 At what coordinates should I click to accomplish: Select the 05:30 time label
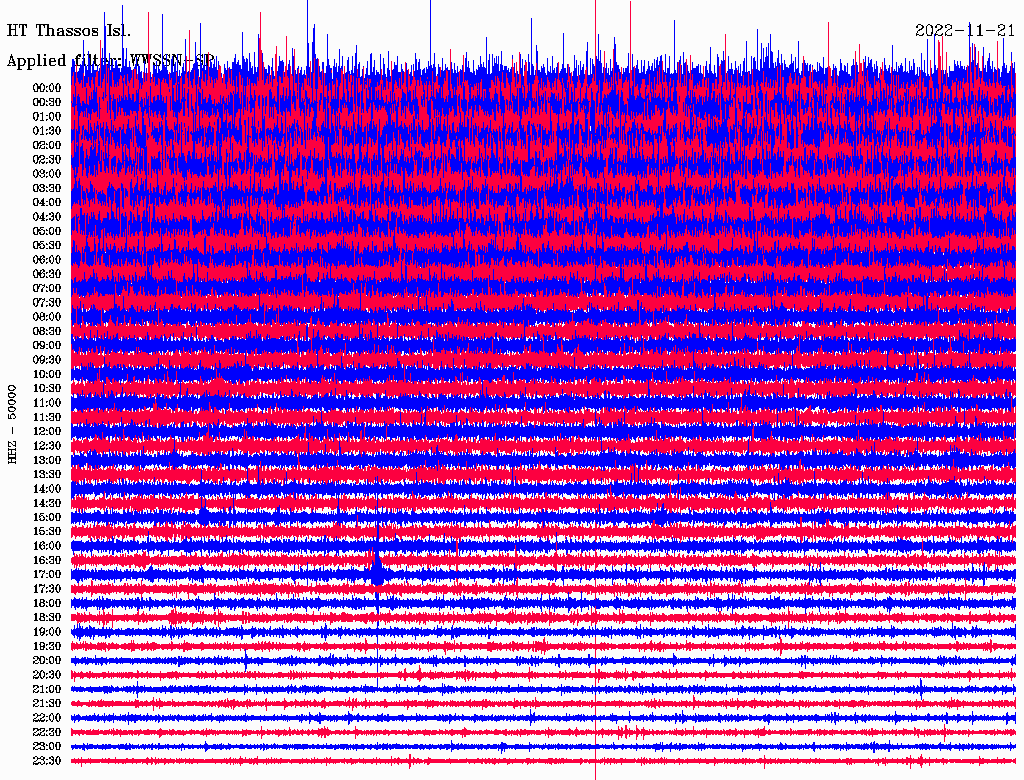pyautogui.click(x=47, y=246)
